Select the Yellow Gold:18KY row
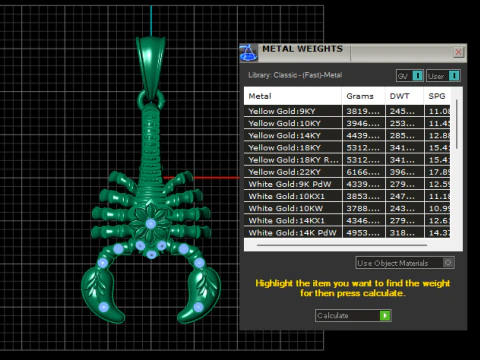 (x=347, y=148)
